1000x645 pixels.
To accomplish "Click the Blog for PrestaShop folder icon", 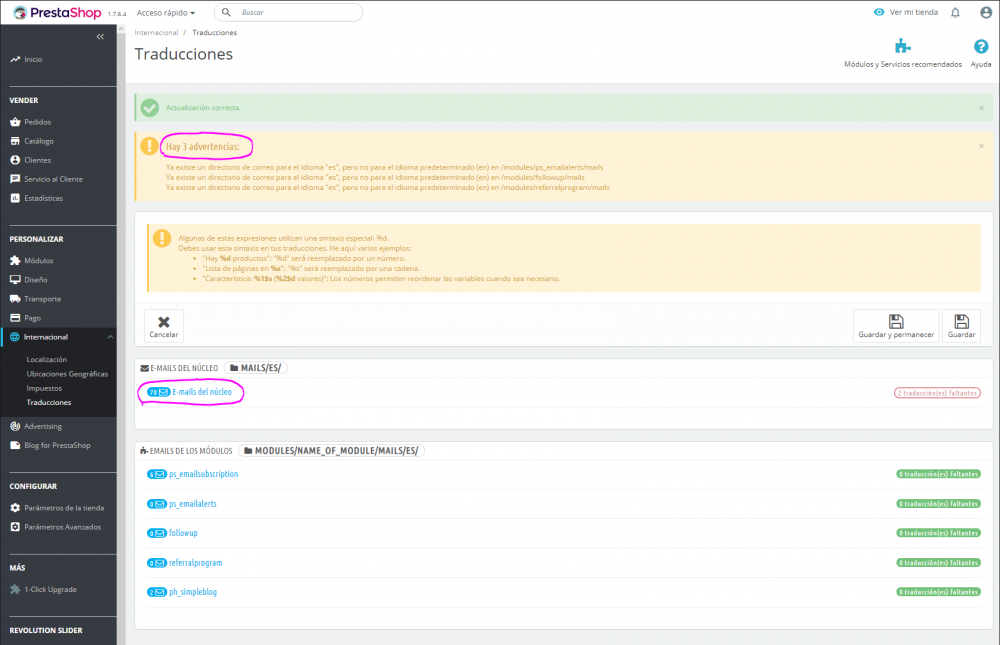I will click(x=15, y=445).
